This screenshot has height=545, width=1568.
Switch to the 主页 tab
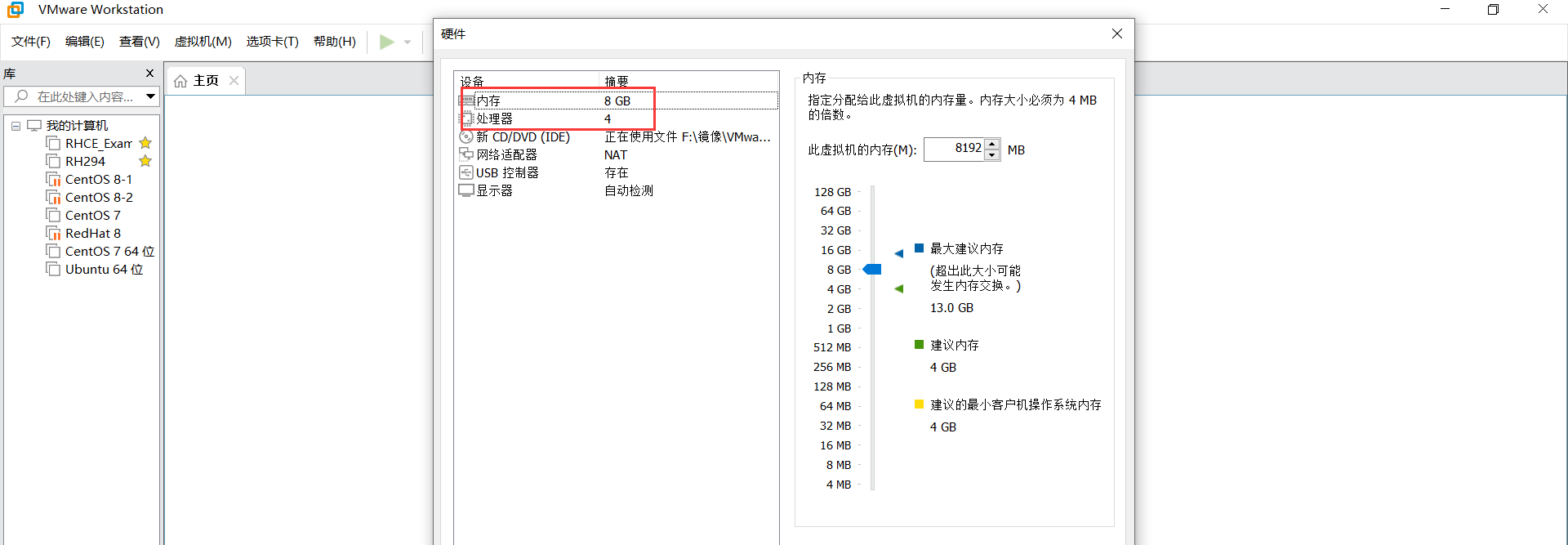206,80
